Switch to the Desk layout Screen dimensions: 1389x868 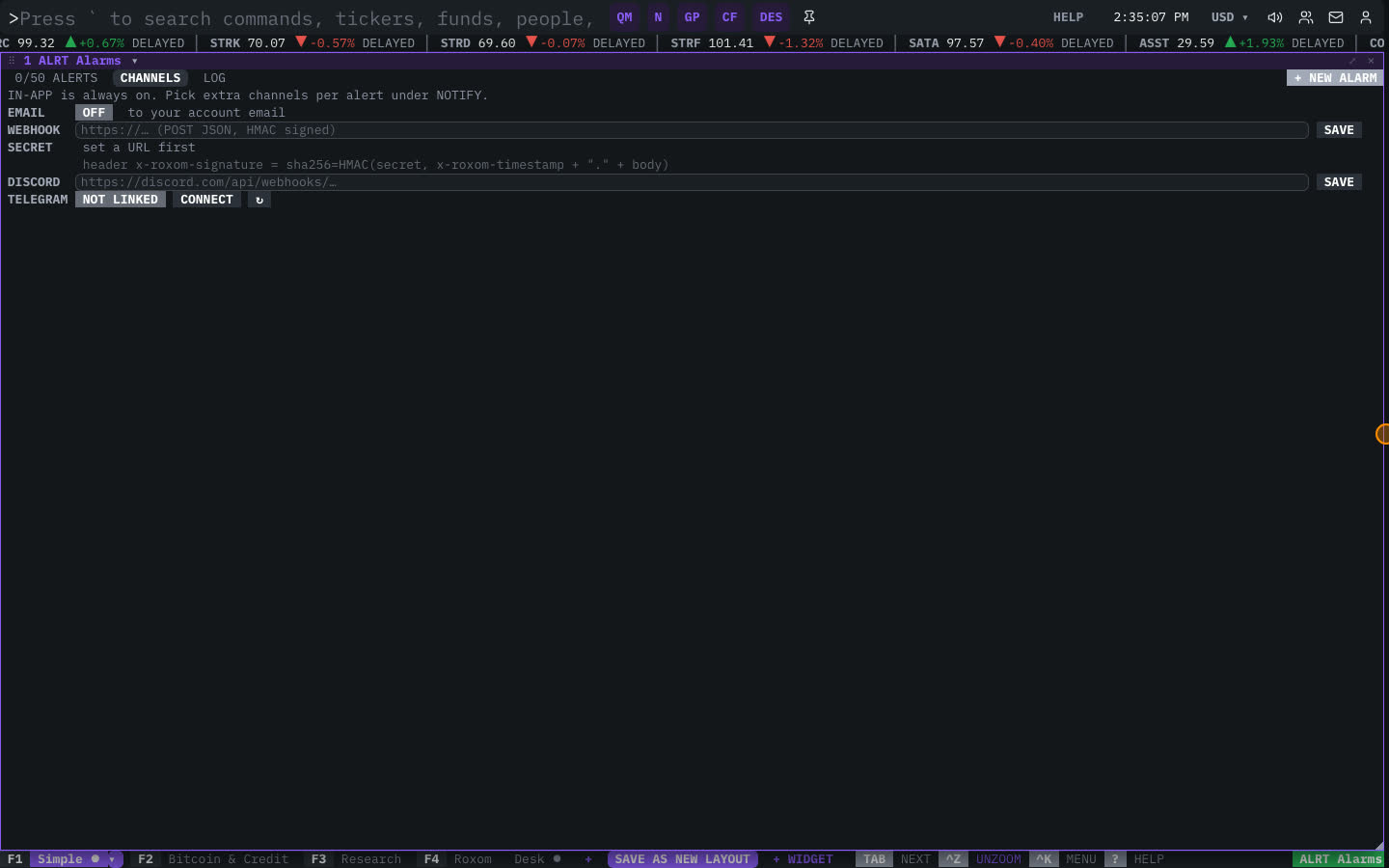536,859
